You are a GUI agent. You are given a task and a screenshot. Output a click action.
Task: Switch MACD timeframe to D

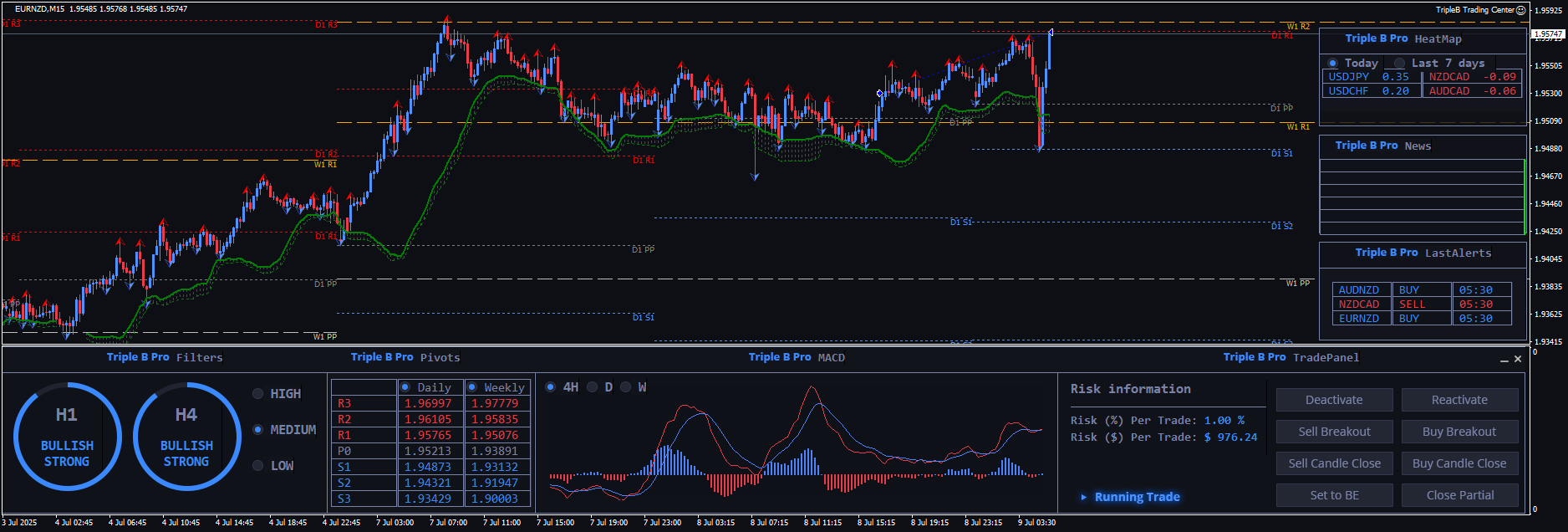click(x=593, y=387)
